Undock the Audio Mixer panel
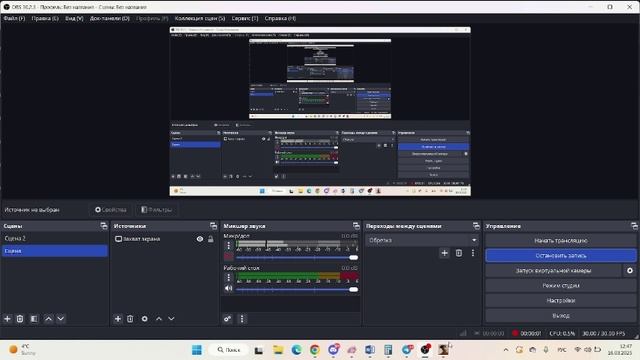This screenshot has width=640, height=360. (x=356, y=226)
